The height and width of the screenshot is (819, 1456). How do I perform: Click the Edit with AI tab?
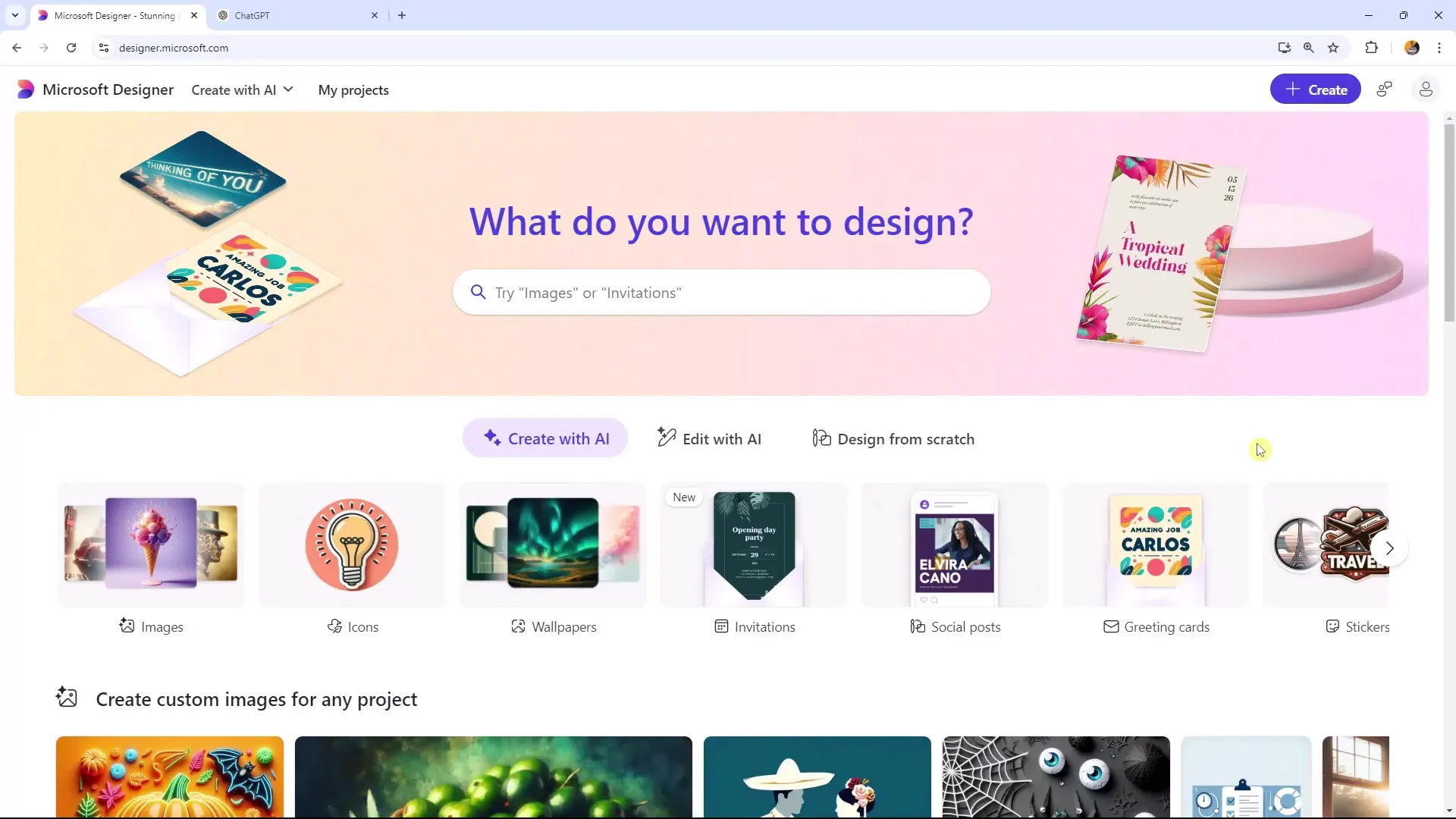click(x=710, y=438)
